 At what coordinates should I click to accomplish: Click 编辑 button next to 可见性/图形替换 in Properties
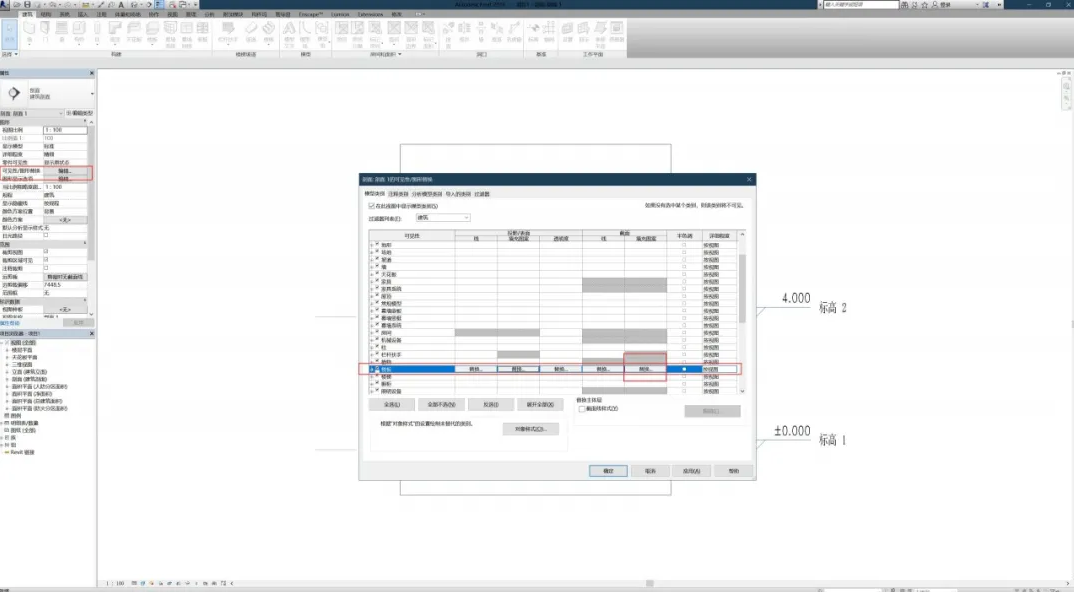[x=65, y=171]
